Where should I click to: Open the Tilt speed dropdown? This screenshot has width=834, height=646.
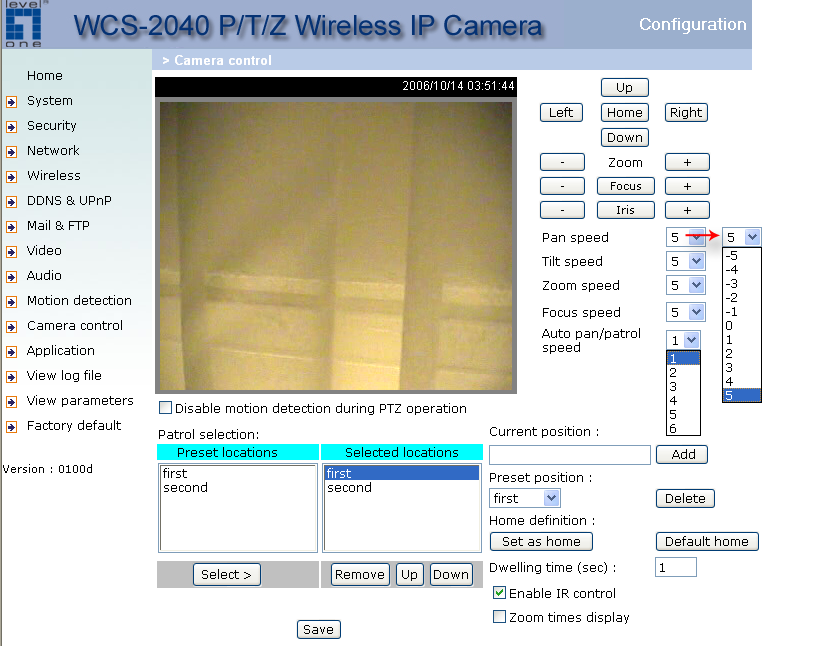[686, 261]
